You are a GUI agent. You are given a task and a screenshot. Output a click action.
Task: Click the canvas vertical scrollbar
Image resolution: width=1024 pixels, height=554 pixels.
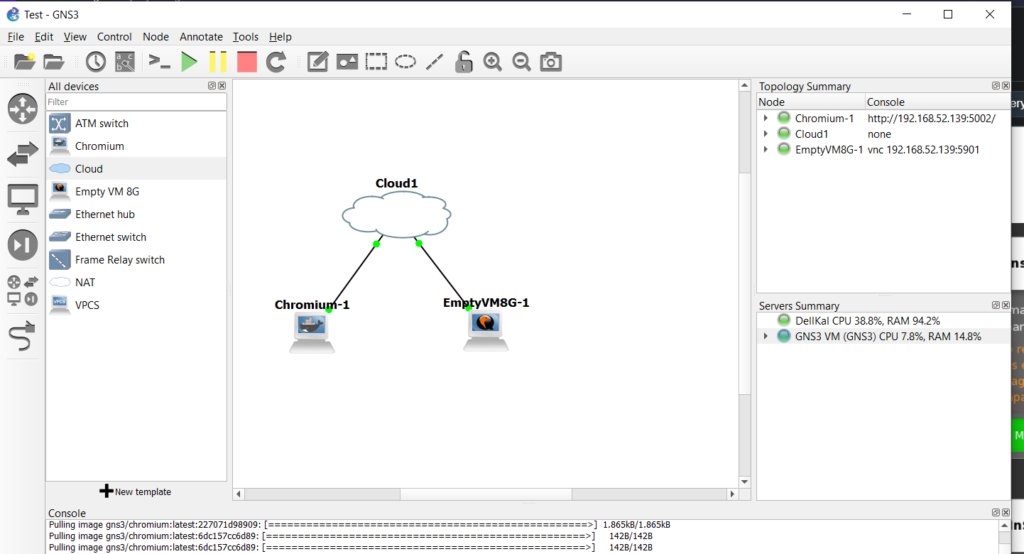coord(744,284)
